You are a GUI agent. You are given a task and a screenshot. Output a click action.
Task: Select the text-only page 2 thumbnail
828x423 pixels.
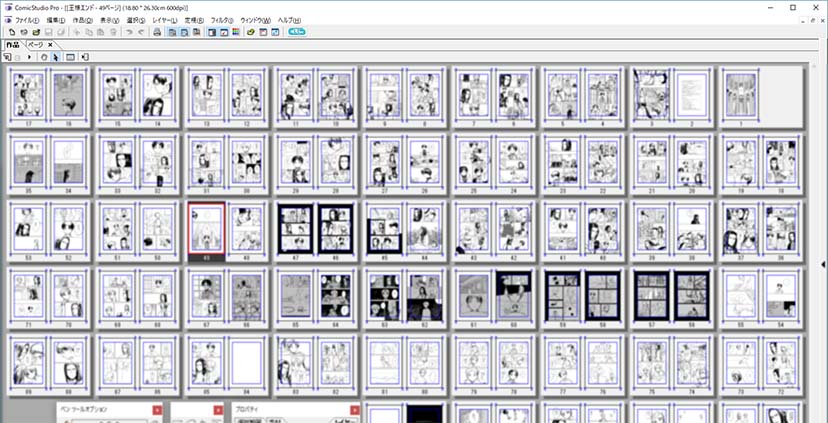(x=691, y=95)
